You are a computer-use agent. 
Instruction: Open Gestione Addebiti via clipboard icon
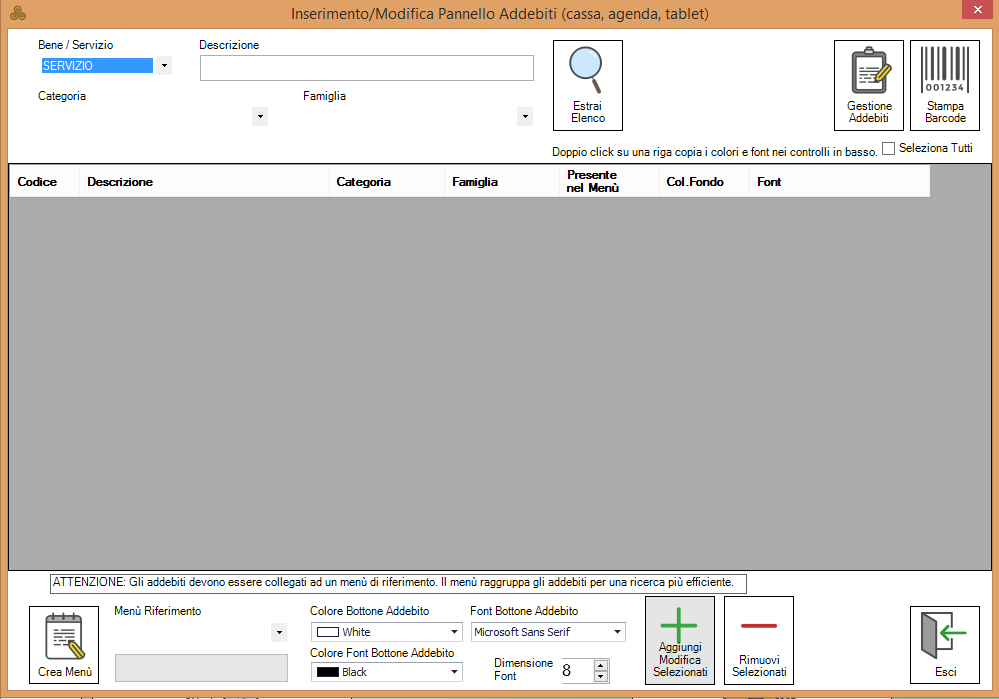(x=868, y=75)
